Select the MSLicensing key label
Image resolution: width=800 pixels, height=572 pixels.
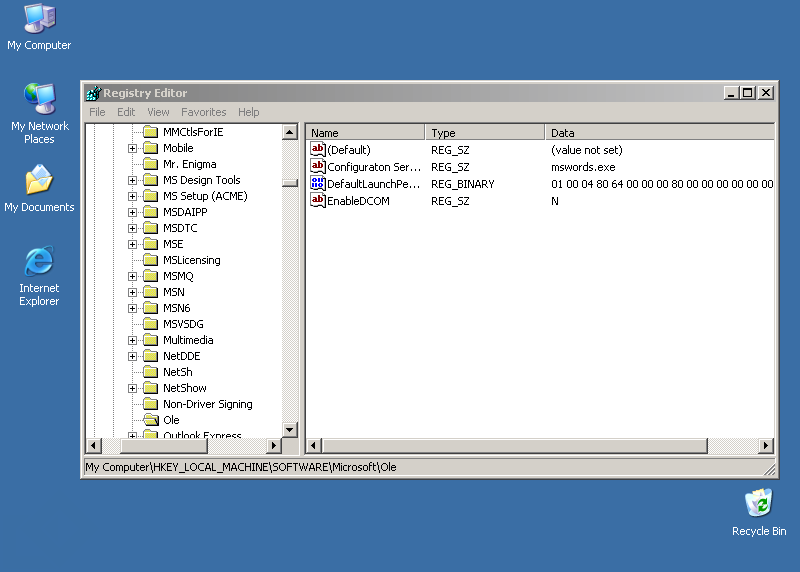pyautogui.click(x=192, y=260)
